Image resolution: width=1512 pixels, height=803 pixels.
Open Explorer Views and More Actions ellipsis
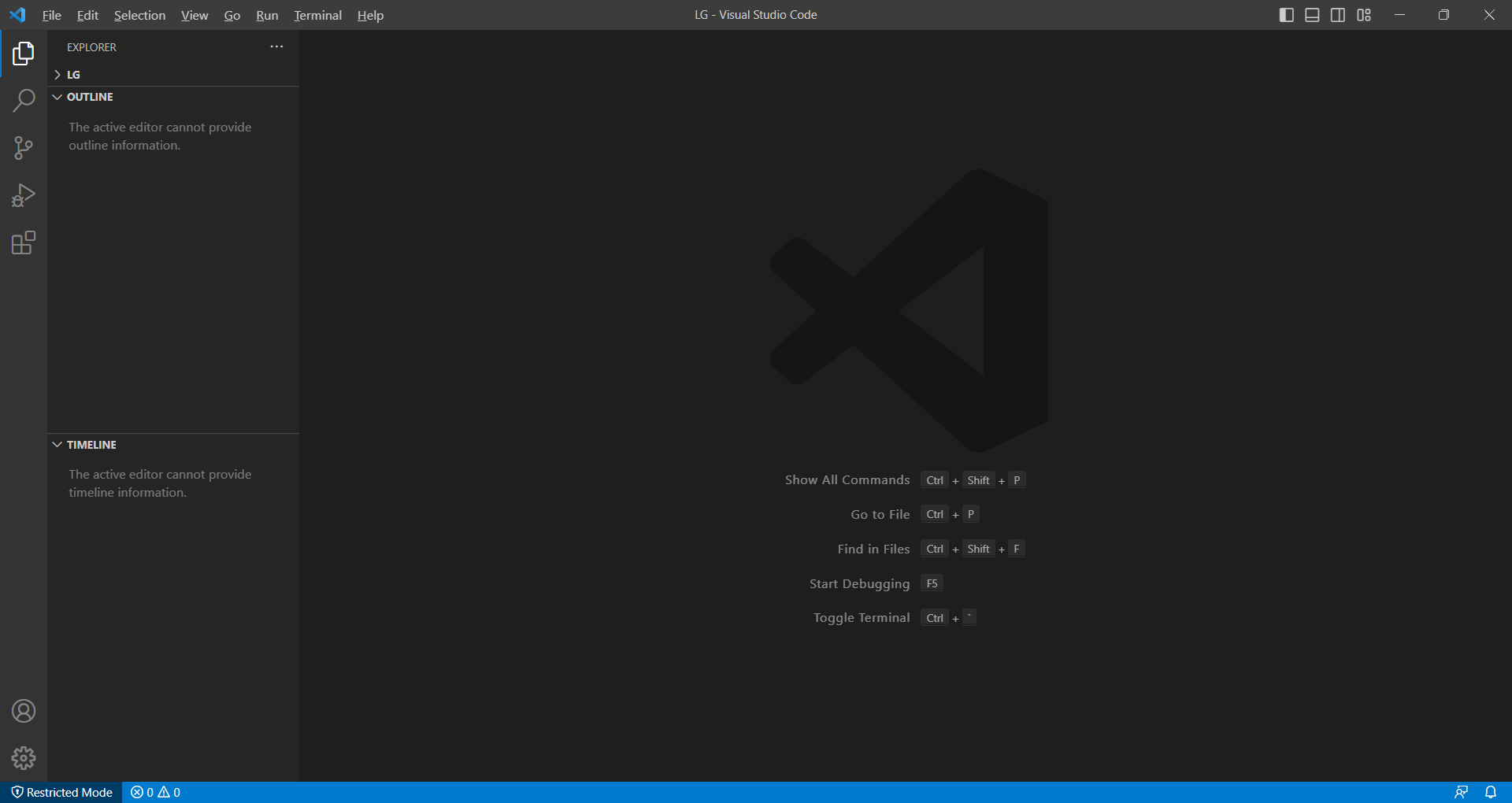[276, 47]
